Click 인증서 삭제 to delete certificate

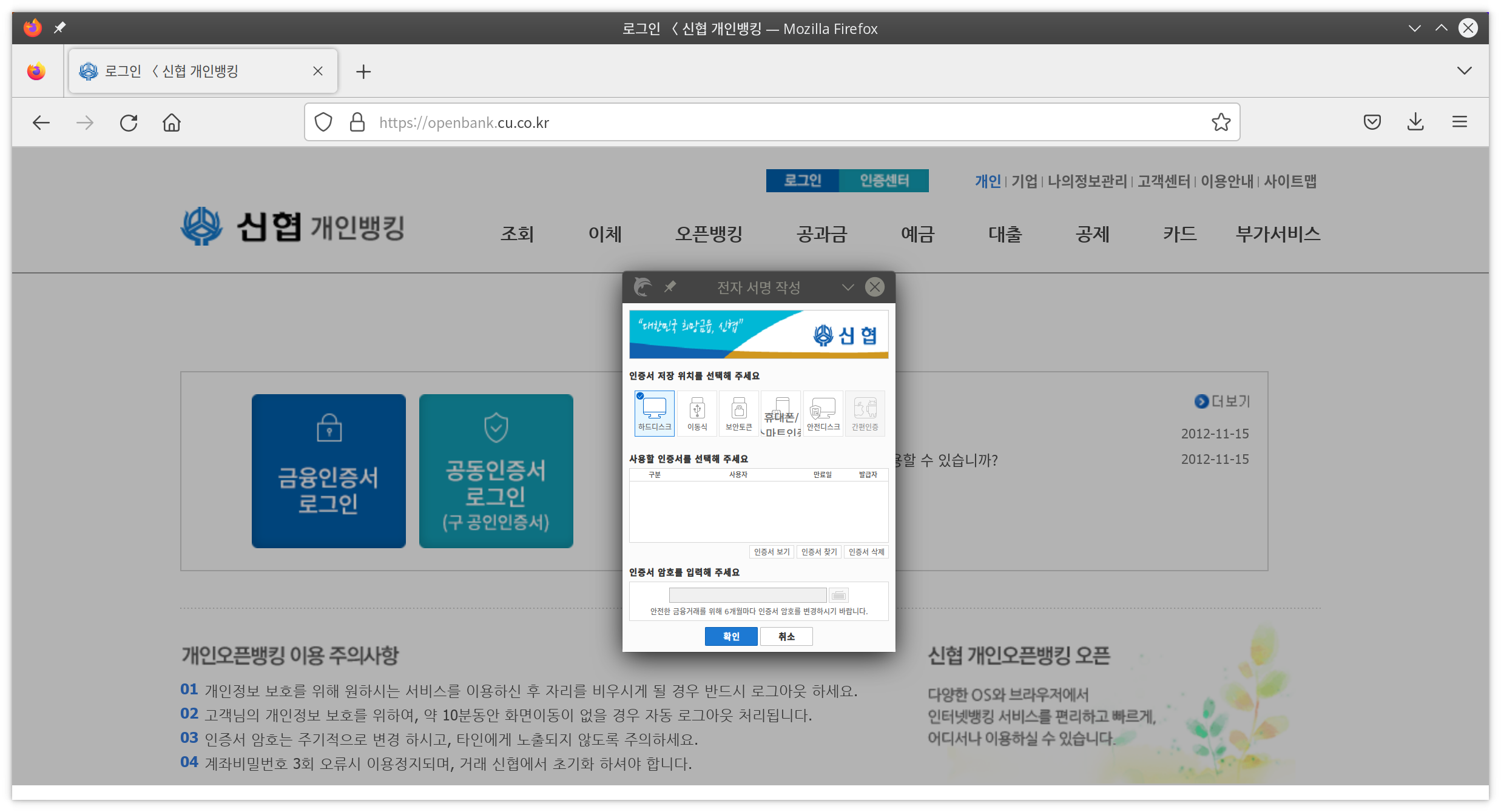866,552
